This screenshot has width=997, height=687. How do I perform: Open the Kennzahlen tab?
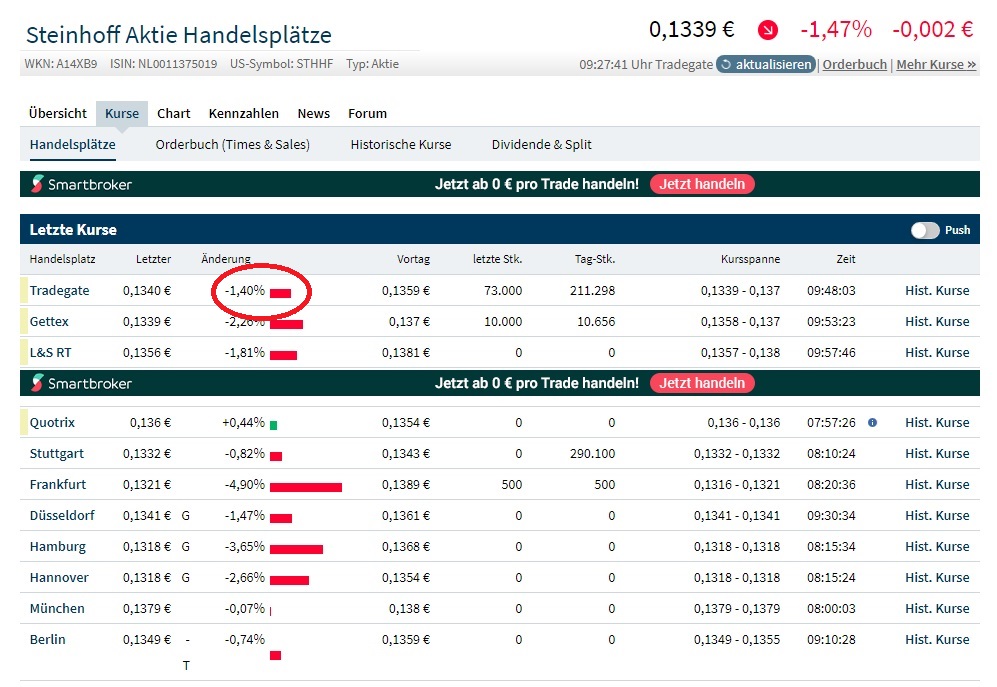(244, 113)
